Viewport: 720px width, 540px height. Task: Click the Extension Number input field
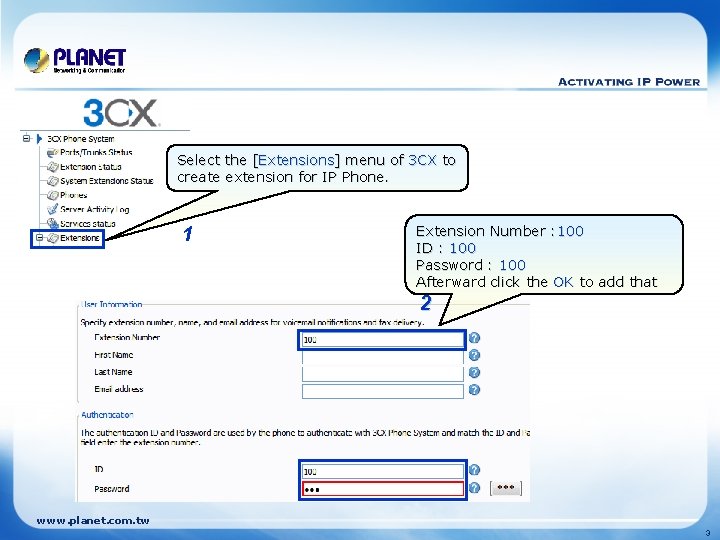[382, 340]
